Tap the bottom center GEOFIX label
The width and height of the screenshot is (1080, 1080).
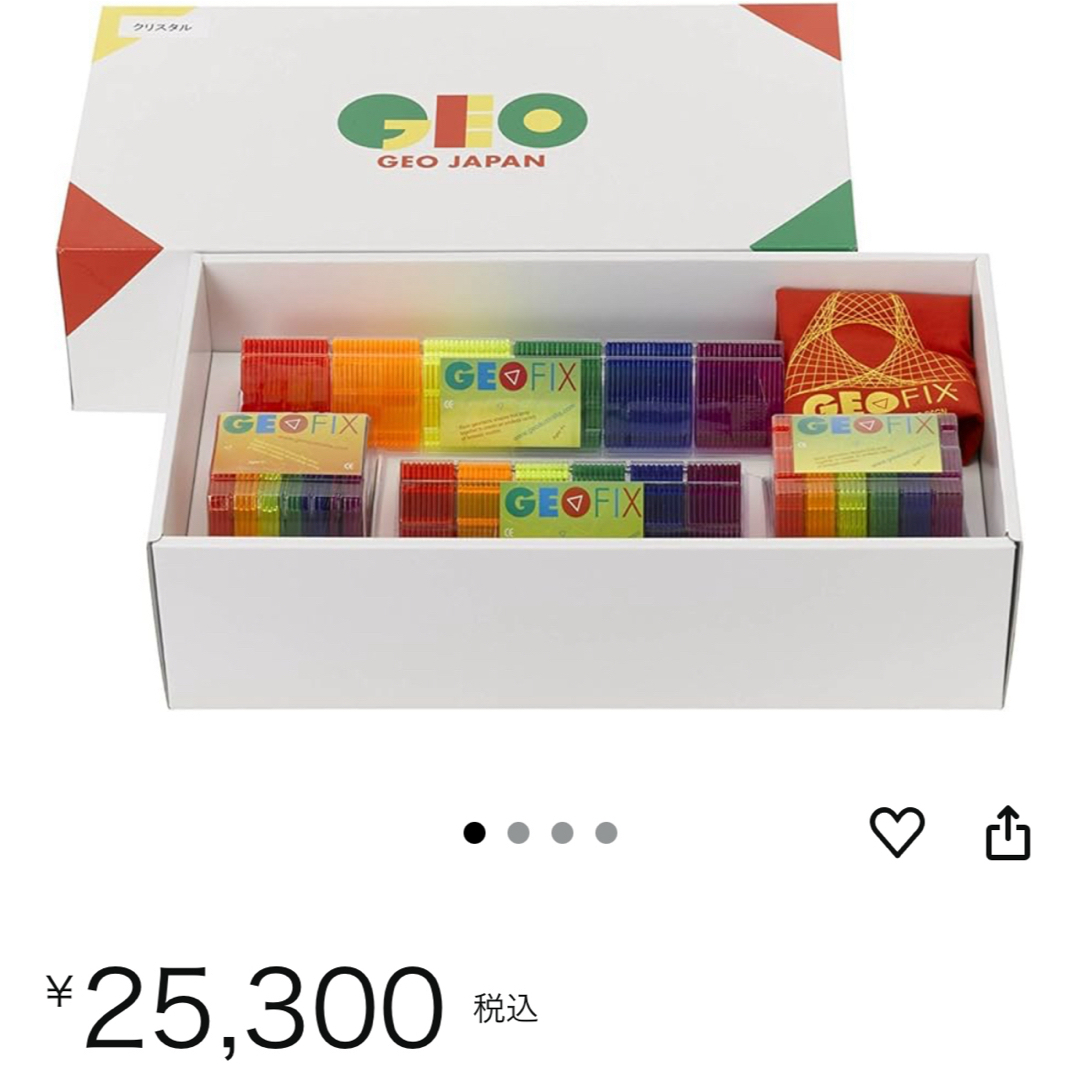(572, 508)
